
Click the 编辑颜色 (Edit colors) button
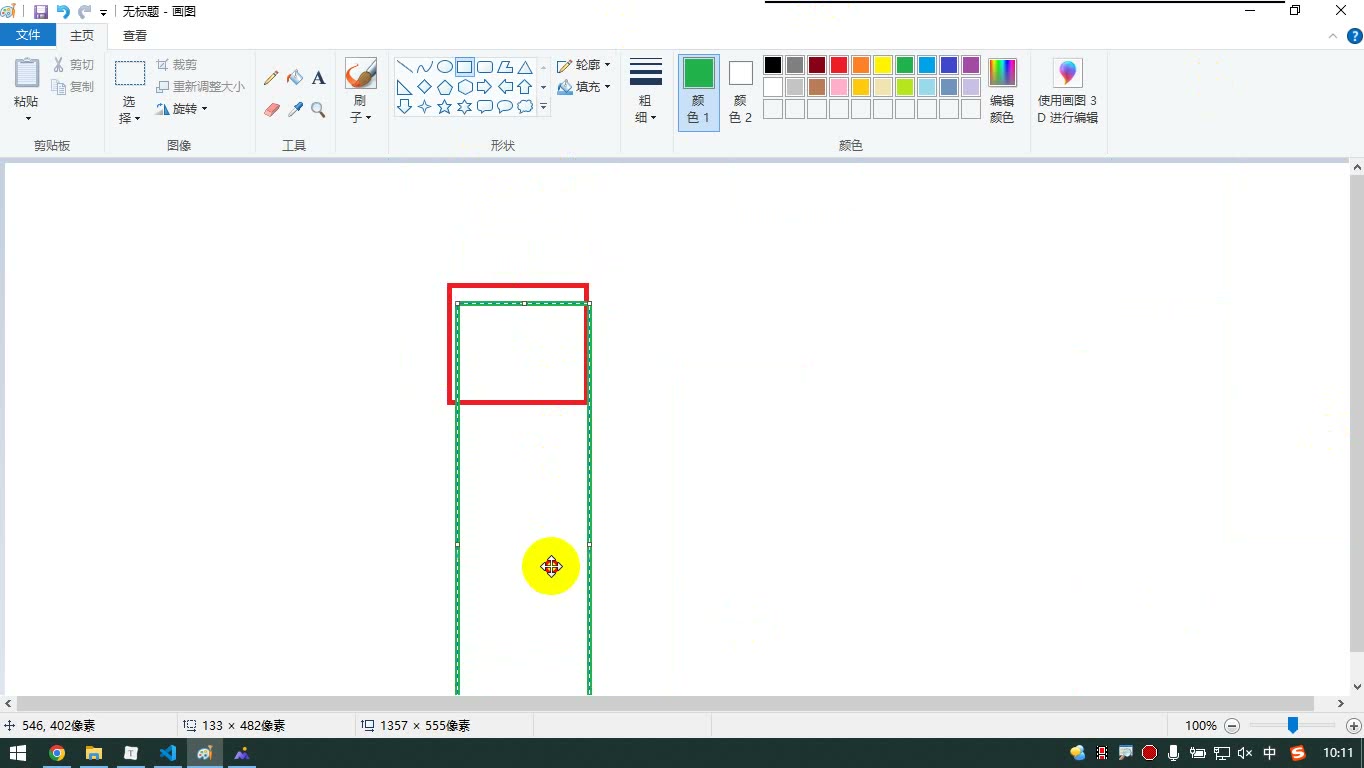(x=1002, y=91)
